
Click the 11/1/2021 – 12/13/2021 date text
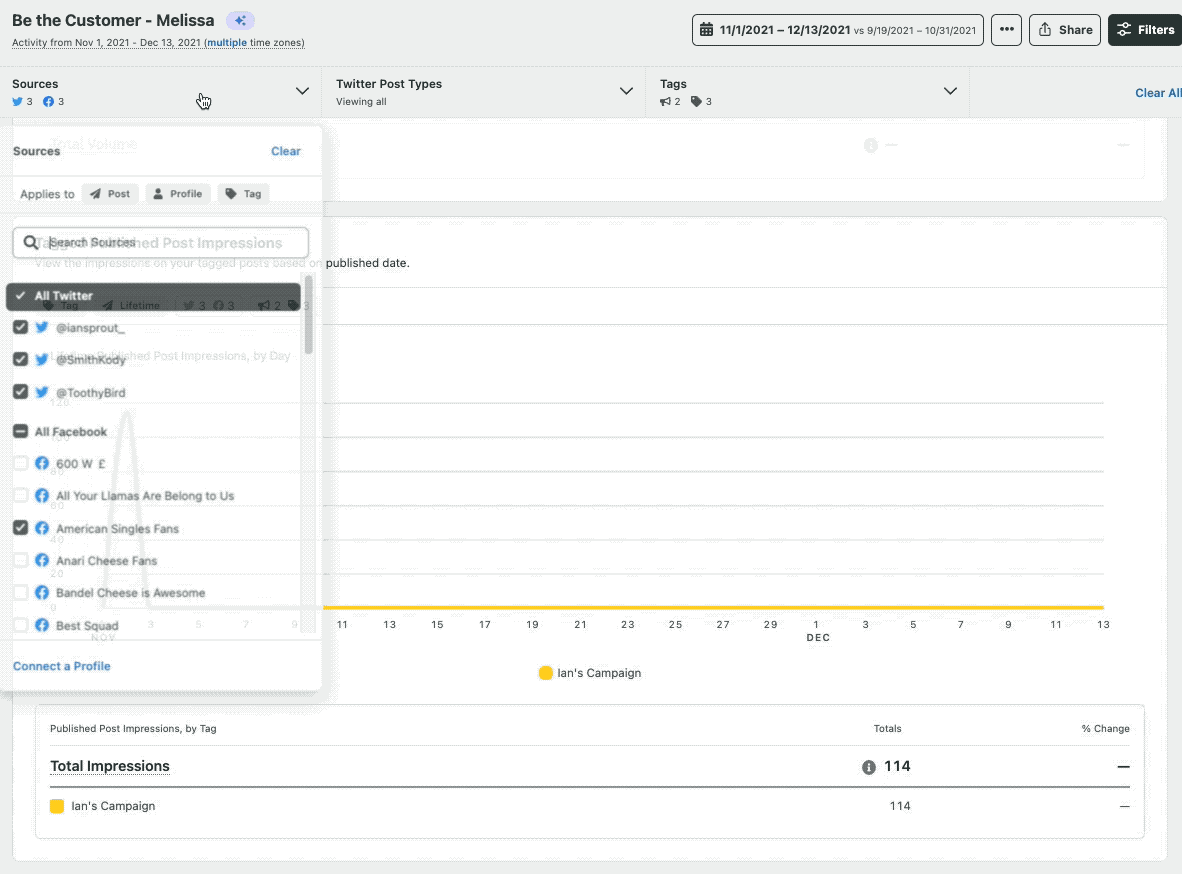pos(785,30)
